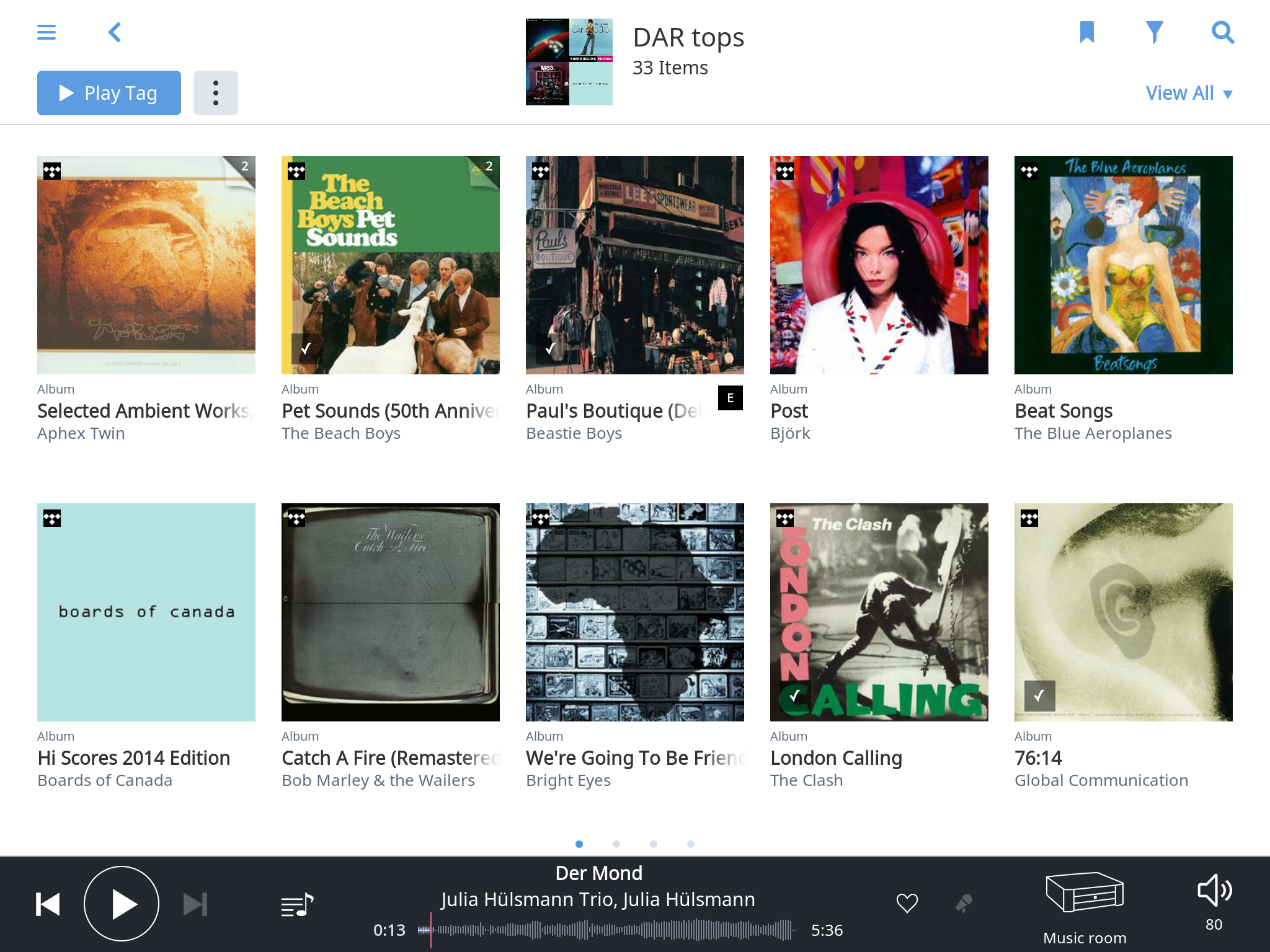Open Selected Ambient Works album cover
1270x952 pixels.
point(146,265)
